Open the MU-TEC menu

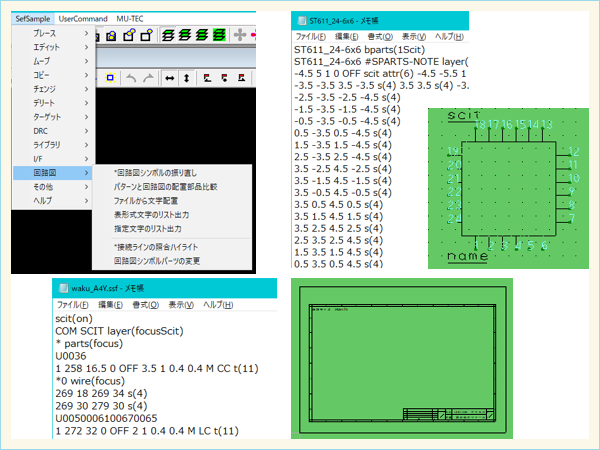point(132,18)
